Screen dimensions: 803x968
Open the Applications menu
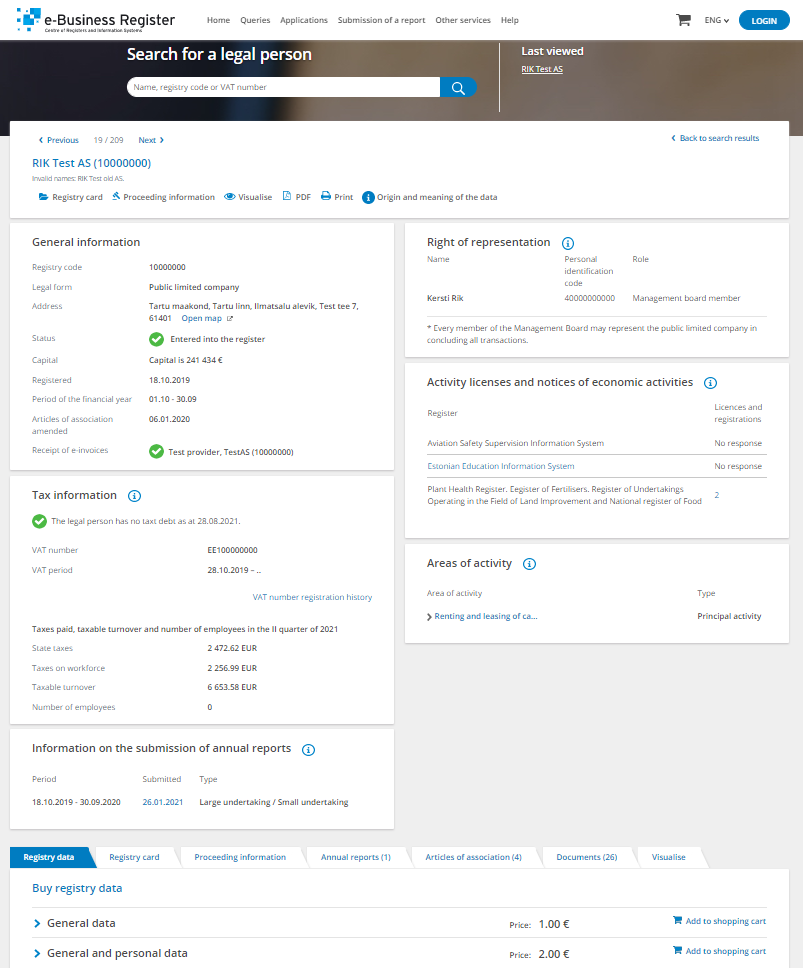pyautogui.click(x=304, y=20)
